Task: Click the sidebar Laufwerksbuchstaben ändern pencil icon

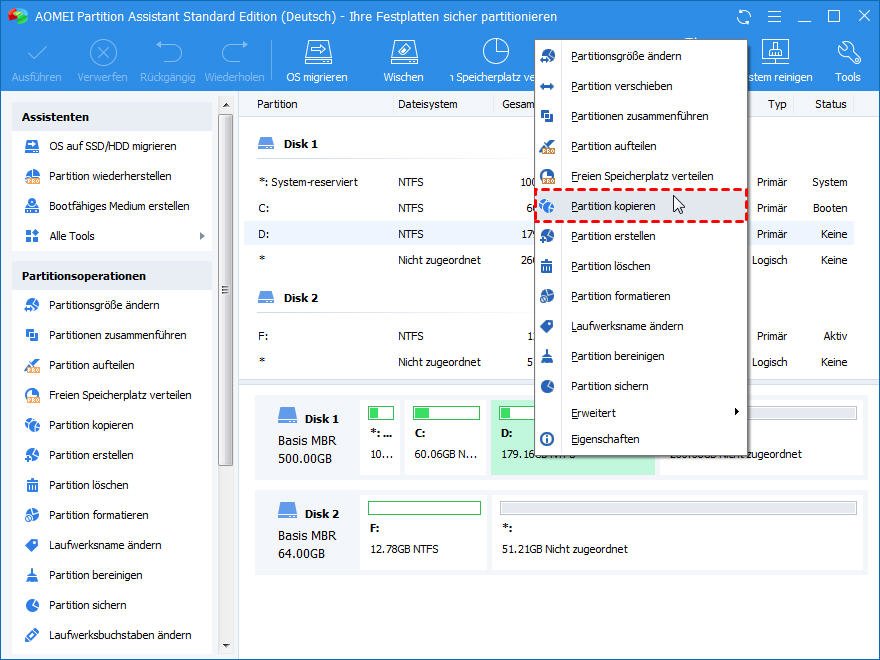Action: pyautogui.click(x=32, y=635)
